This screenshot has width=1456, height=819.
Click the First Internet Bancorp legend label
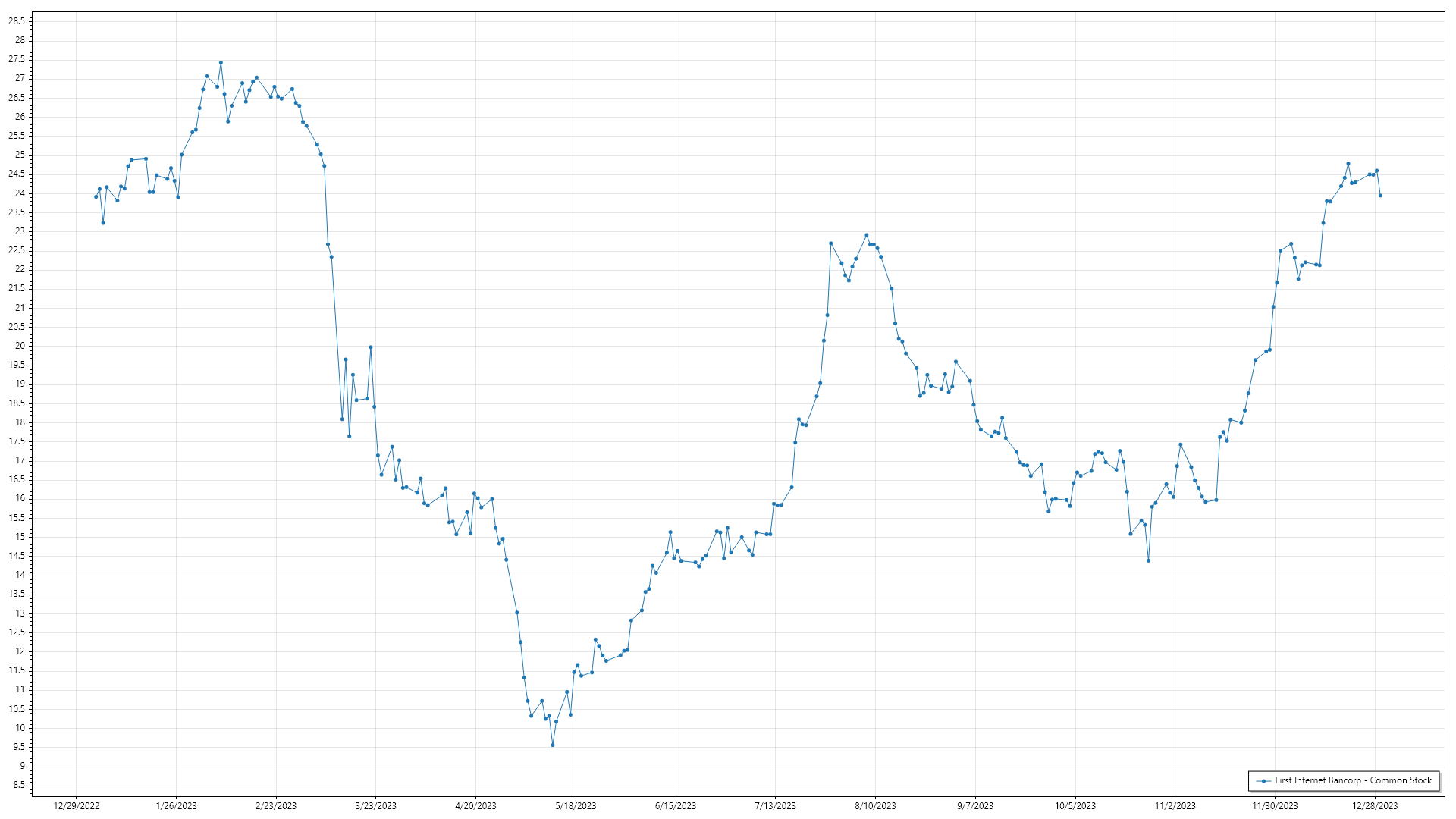(1353, 780)
